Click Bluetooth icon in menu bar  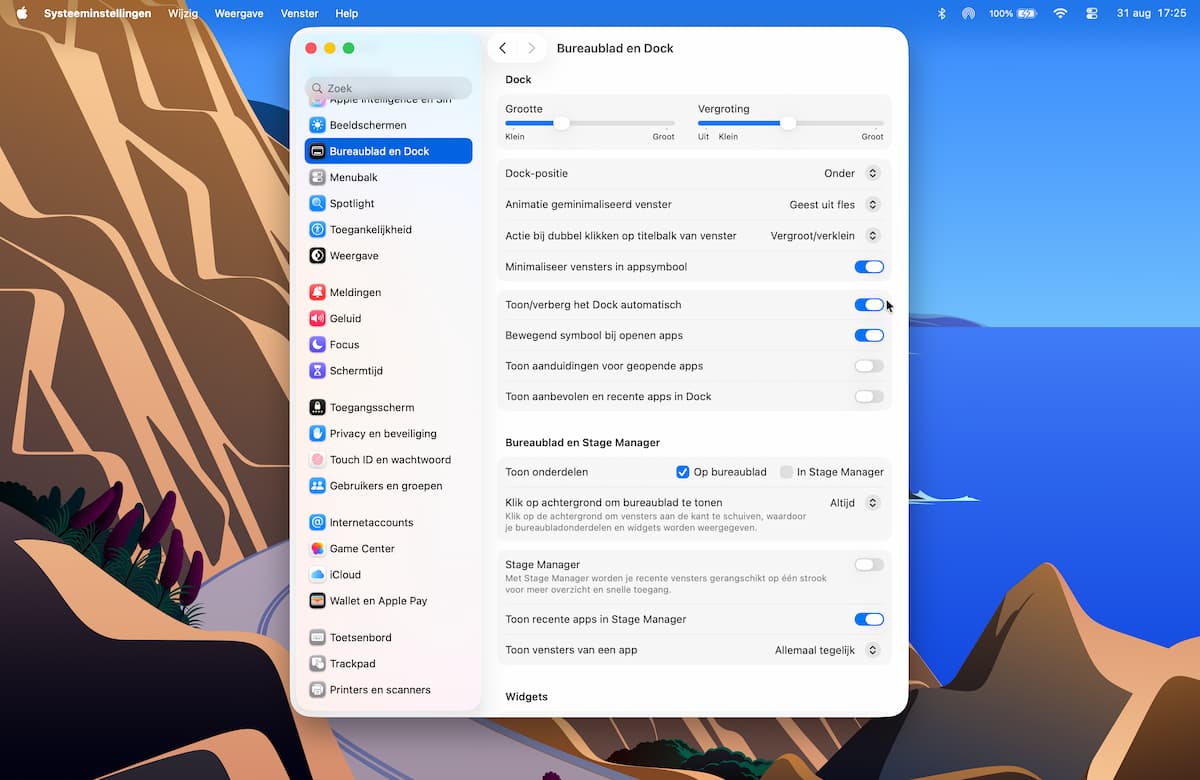click(x=941, y=13)
